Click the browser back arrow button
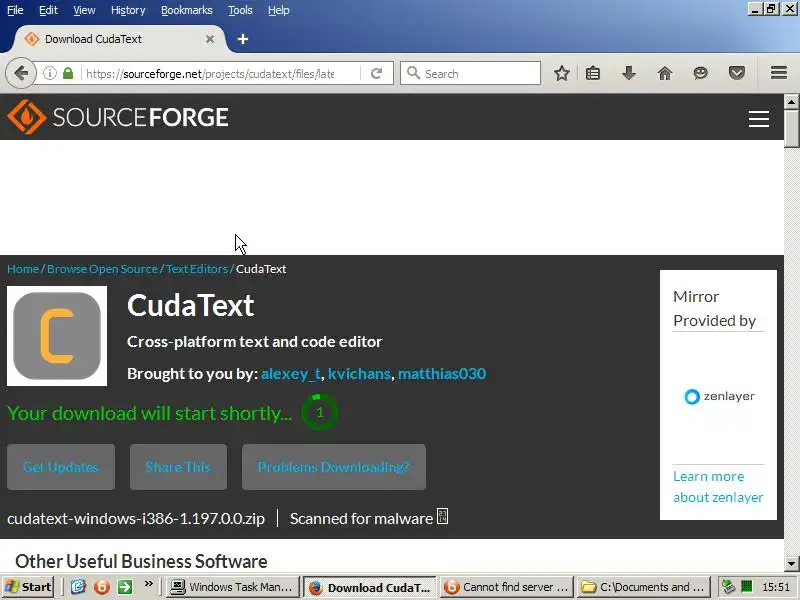The width and height of the screenshot is (800, 600). [x=20, y=73]
